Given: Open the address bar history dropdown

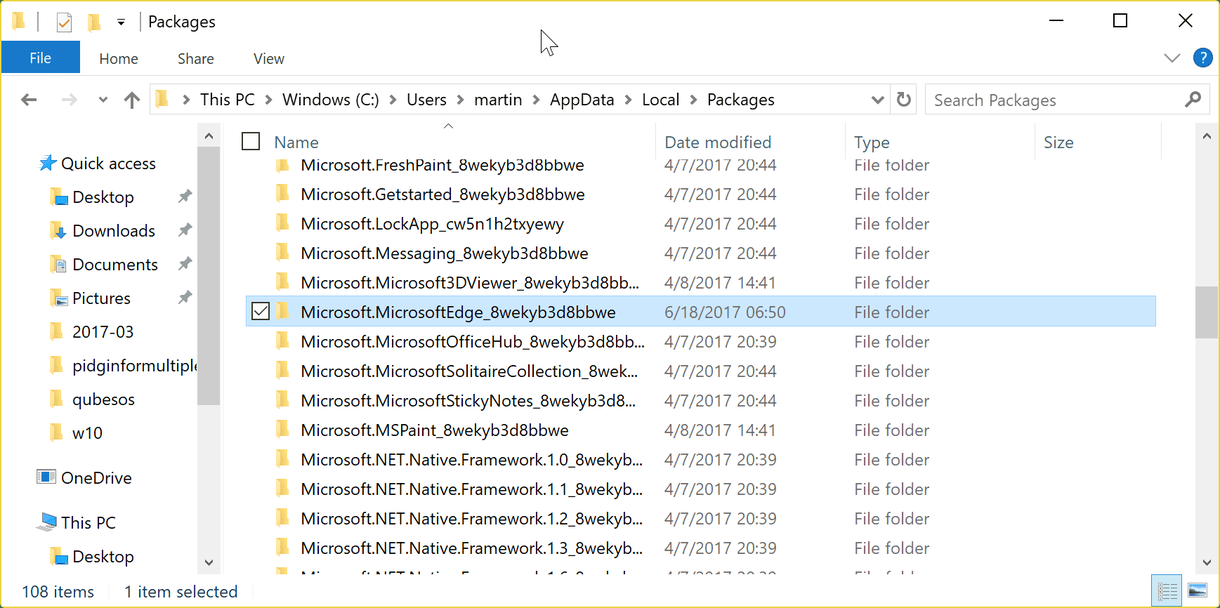Looking at the screenshot, I should (877, 100).
